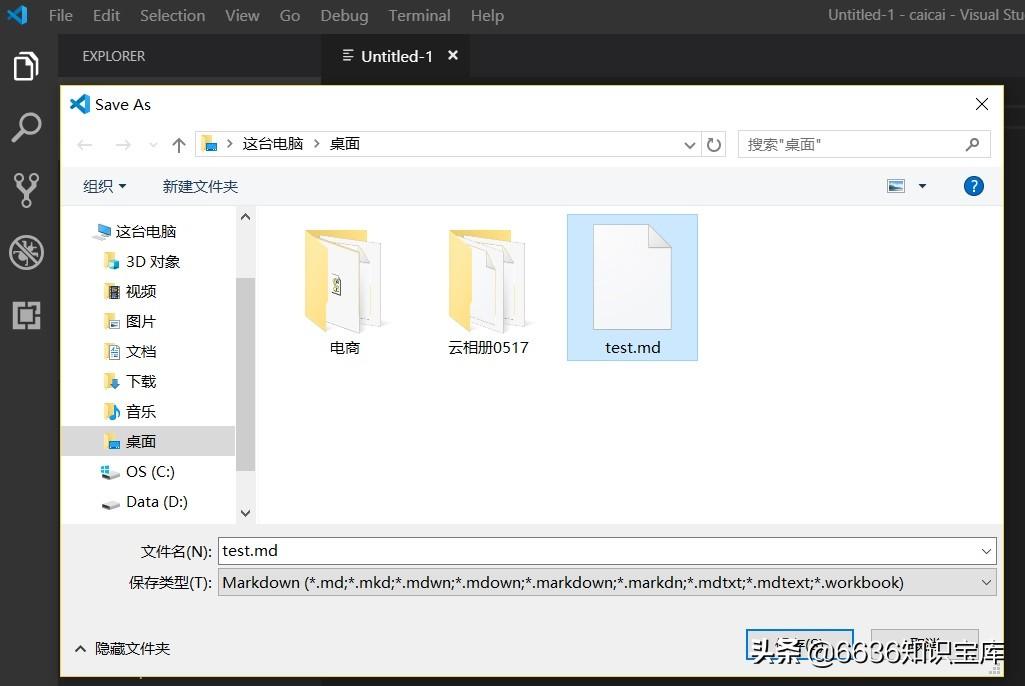1025x686 pixels.
Task: Close the Save As dialog
Action: click(x=981, y=104)
